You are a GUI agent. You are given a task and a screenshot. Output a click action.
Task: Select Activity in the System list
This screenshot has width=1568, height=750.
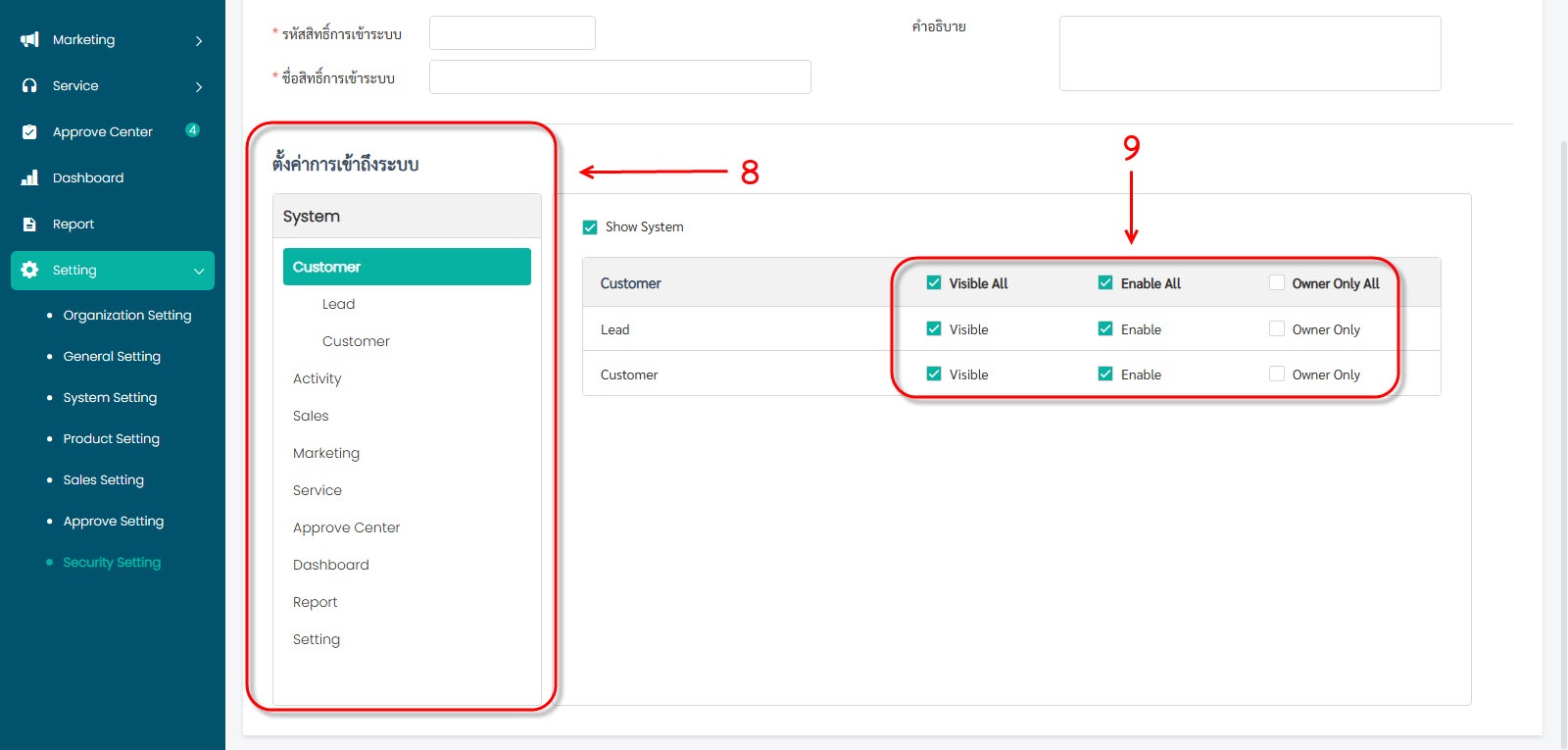318,378
